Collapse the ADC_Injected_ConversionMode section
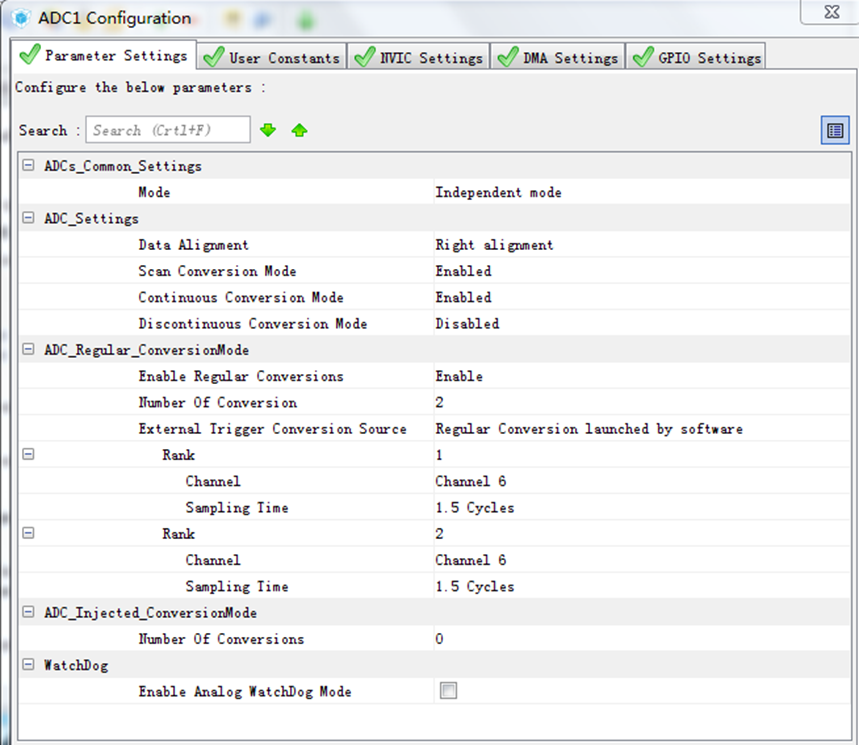 (x=28, y=612)
